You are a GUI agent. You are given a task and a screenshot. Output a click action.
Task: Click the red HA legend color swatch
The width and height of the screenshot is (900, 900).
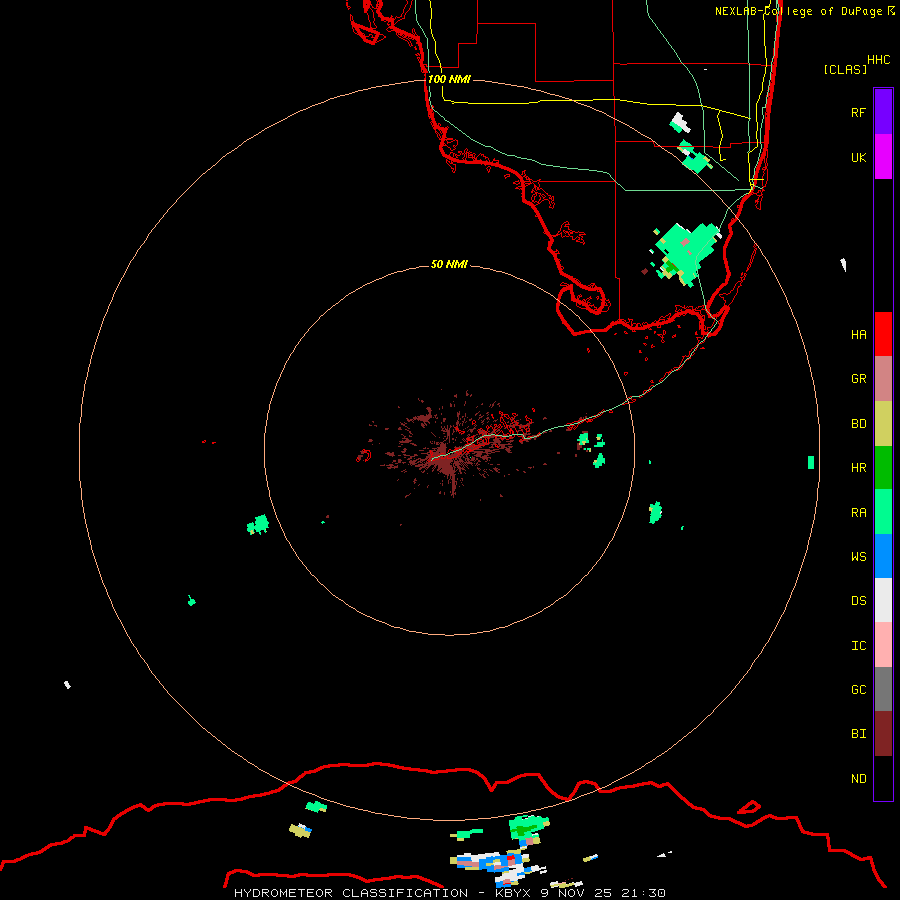883,334
